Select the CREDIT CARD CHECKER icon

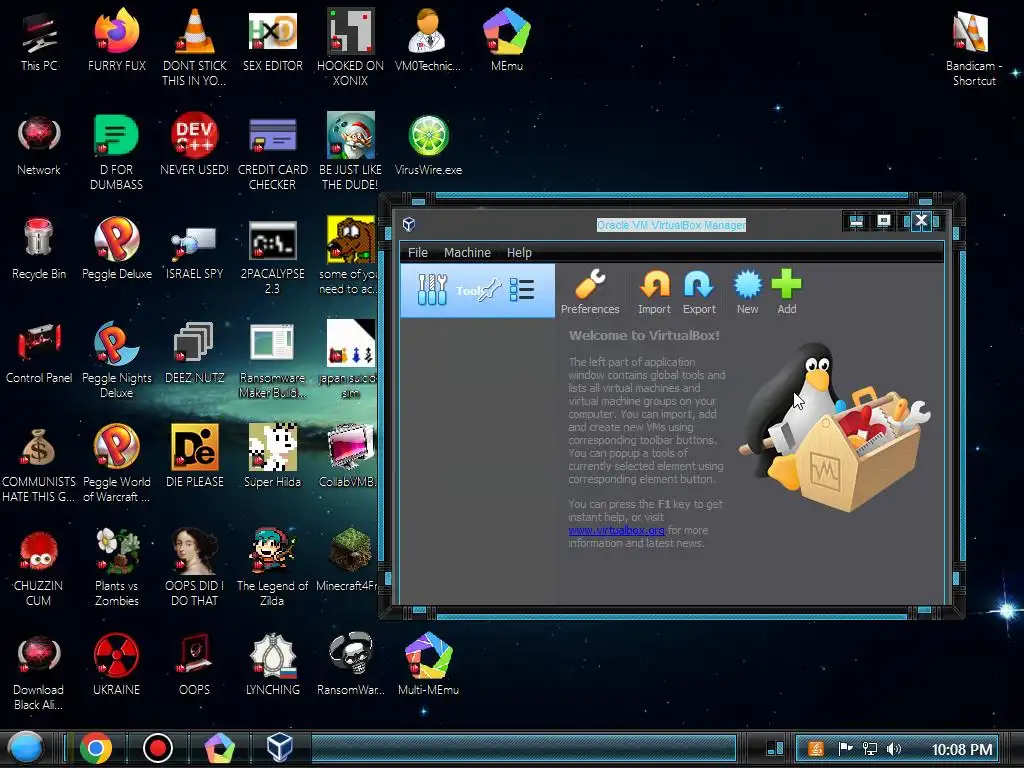[x=273, y=153]
